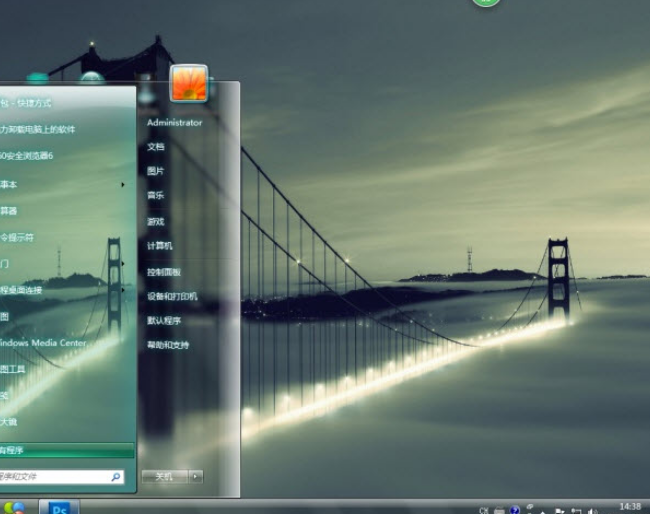Image resolution: width=650 pixels, height=514 pixels.
Task: Click the green floating ball at top
Action: coord(486,2)
